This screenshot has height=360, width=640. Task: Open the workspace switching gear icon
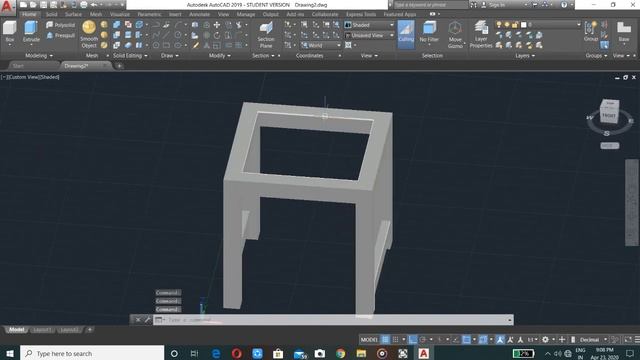[x=545, y=340]
